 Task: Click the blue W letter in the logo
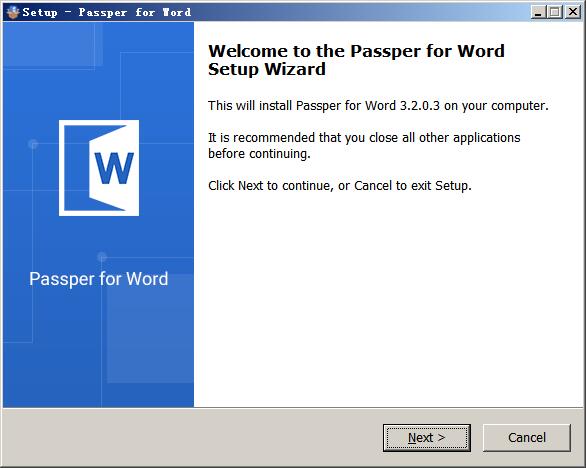(114, 168)
